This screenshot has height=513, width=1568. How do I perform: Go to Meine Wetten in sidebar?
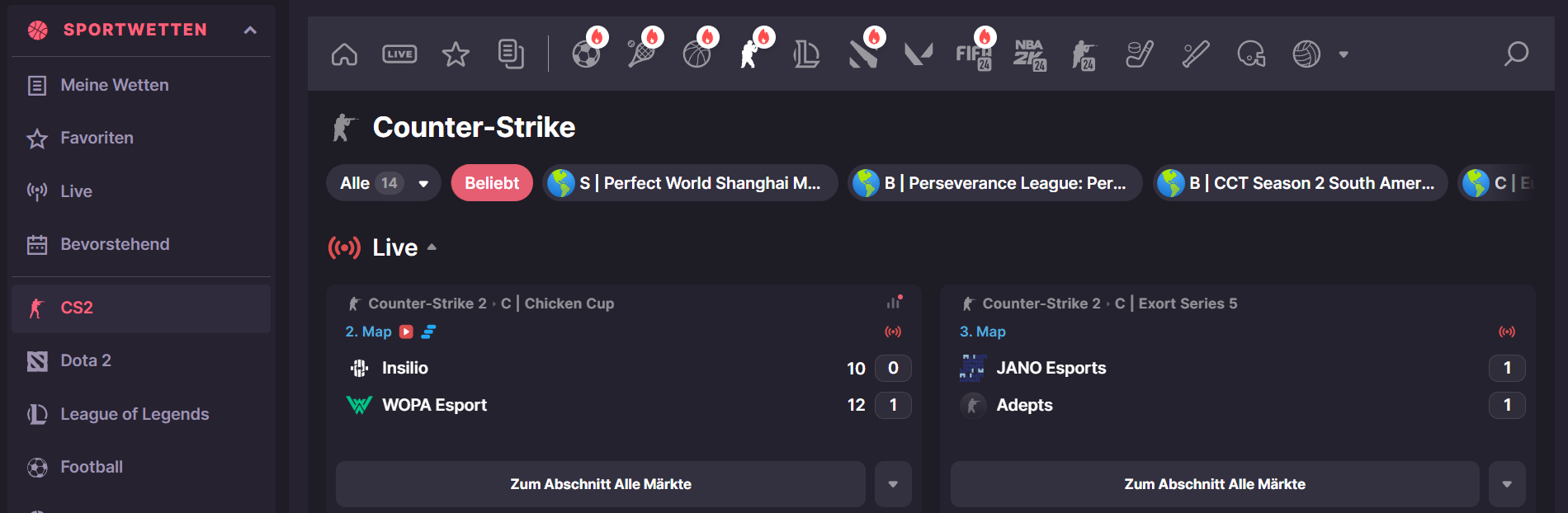tap(114, 85)
